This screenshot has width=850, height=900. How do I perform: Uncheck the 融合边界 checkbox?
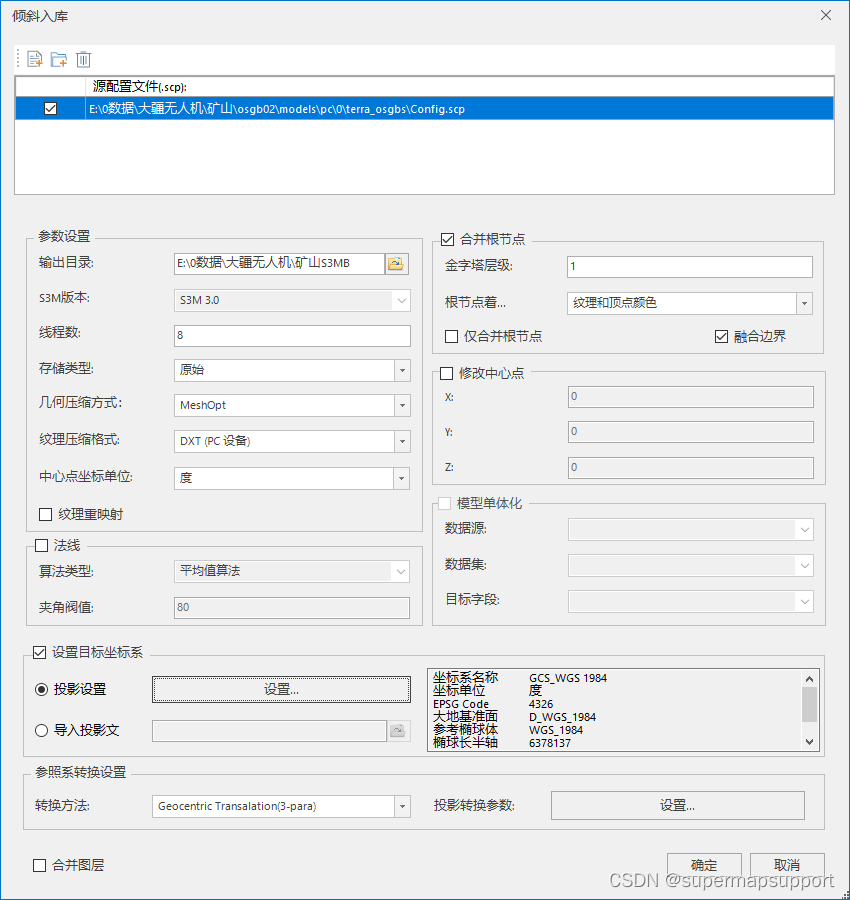[x=722, y=336]
